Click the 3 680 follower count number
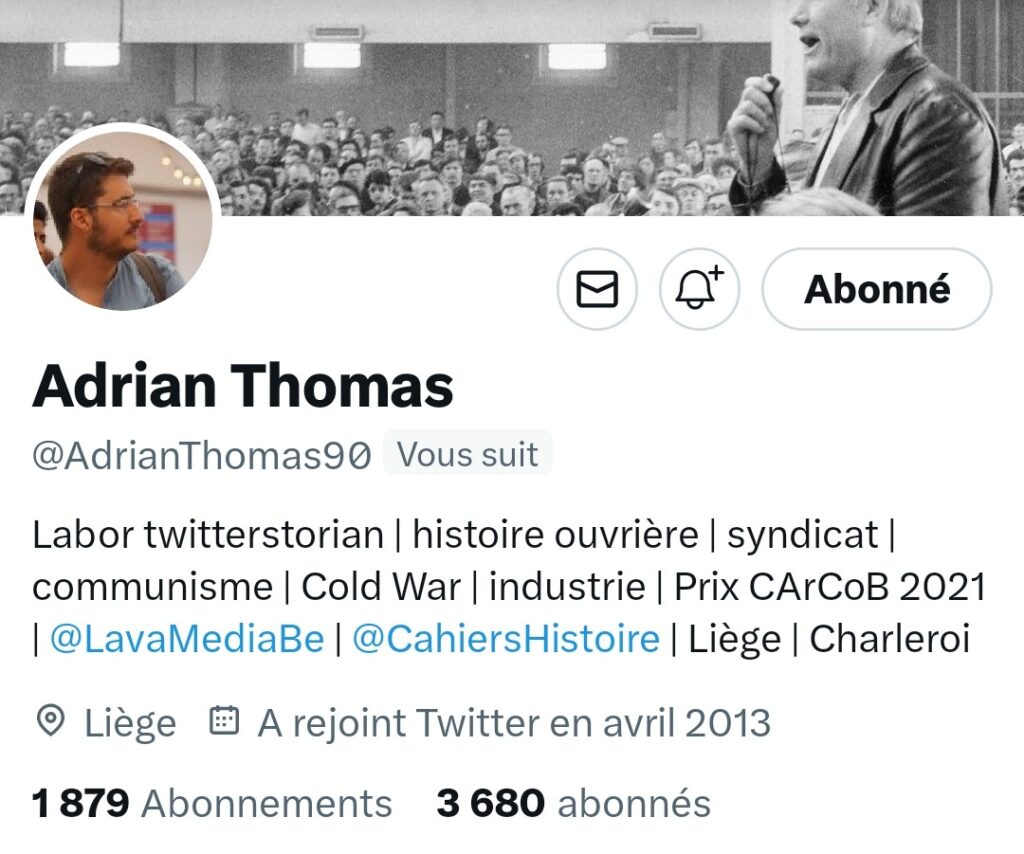The width and height of the screenshot is (1024, 854). click(490, 803)
